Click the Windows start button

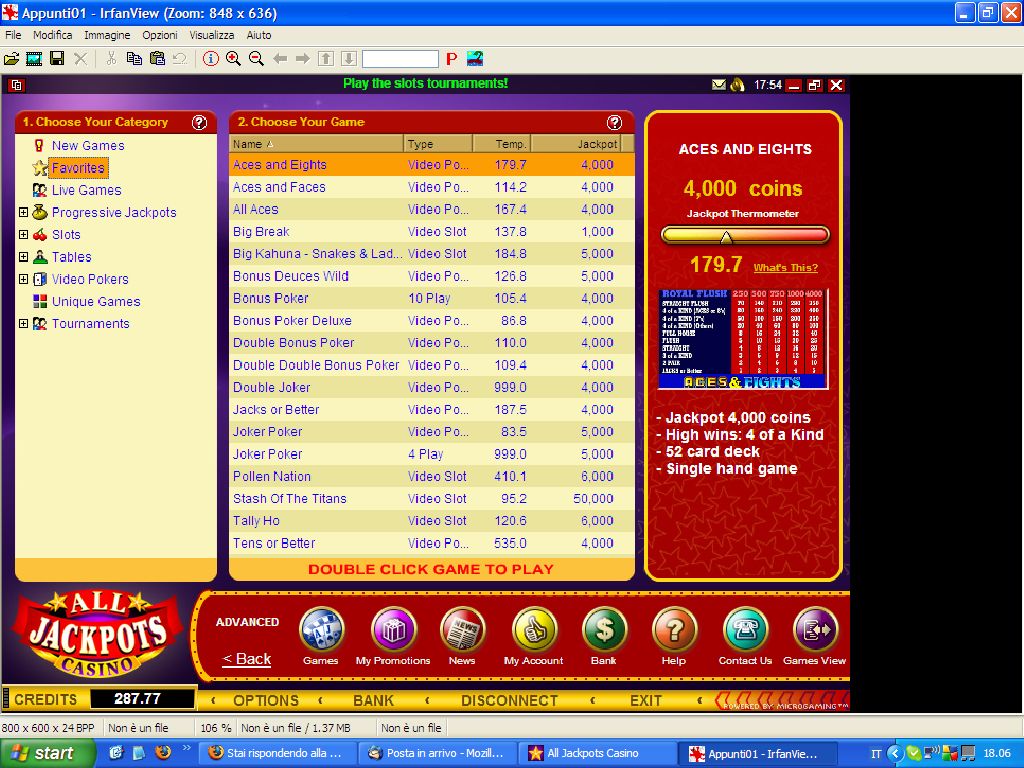point(48,754)
